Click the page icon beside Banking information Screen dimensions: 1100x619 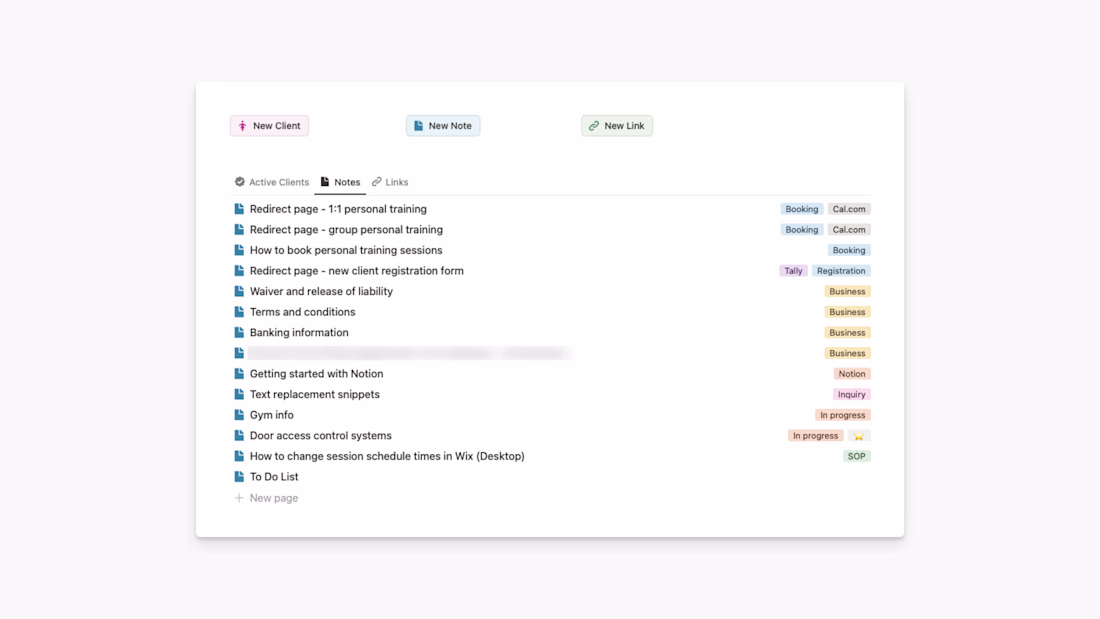[x=239, y=333]
